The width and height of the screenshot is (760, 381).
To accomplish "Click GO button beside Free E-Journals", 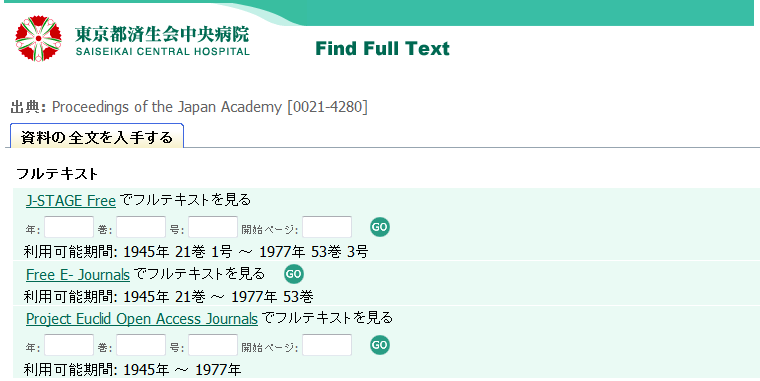I will coord(294,274).
